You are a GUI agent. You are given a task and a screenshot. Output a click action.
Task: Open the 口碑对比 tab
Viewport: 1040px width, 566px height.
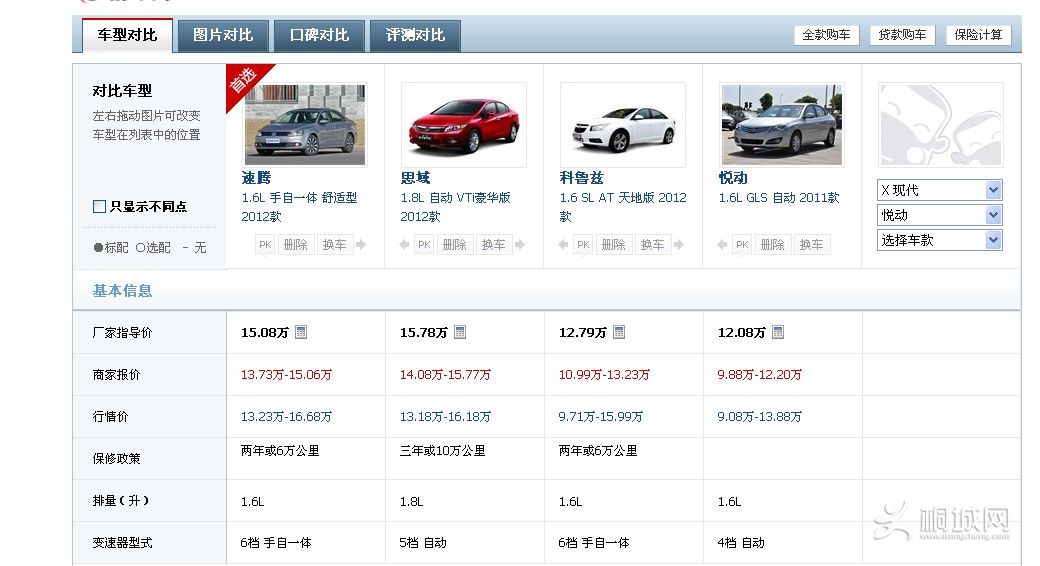coord(319,35)
